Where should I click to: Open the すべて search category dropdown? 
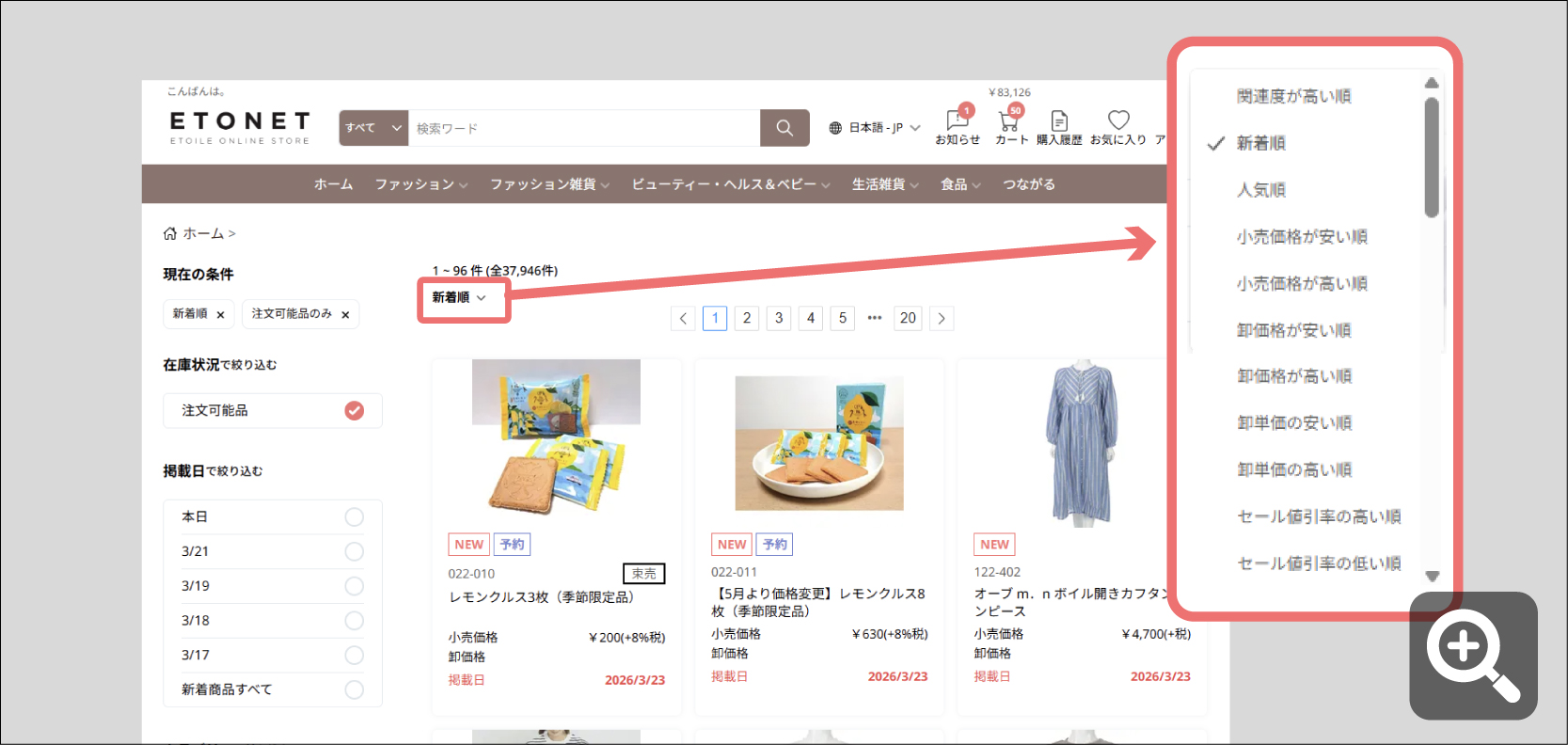coord(373,128)
